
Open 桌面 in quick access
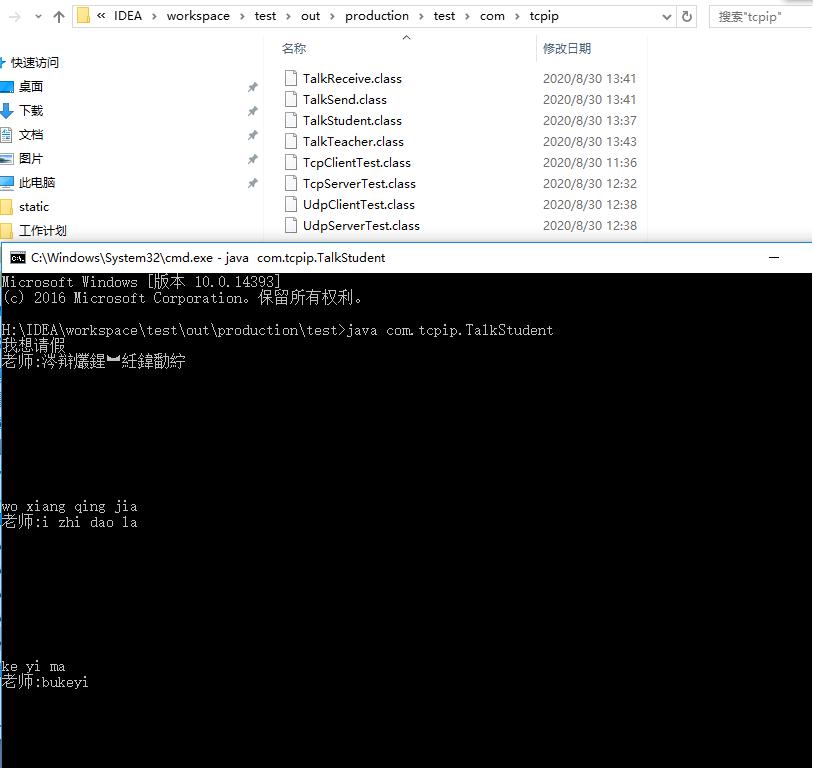31,87
